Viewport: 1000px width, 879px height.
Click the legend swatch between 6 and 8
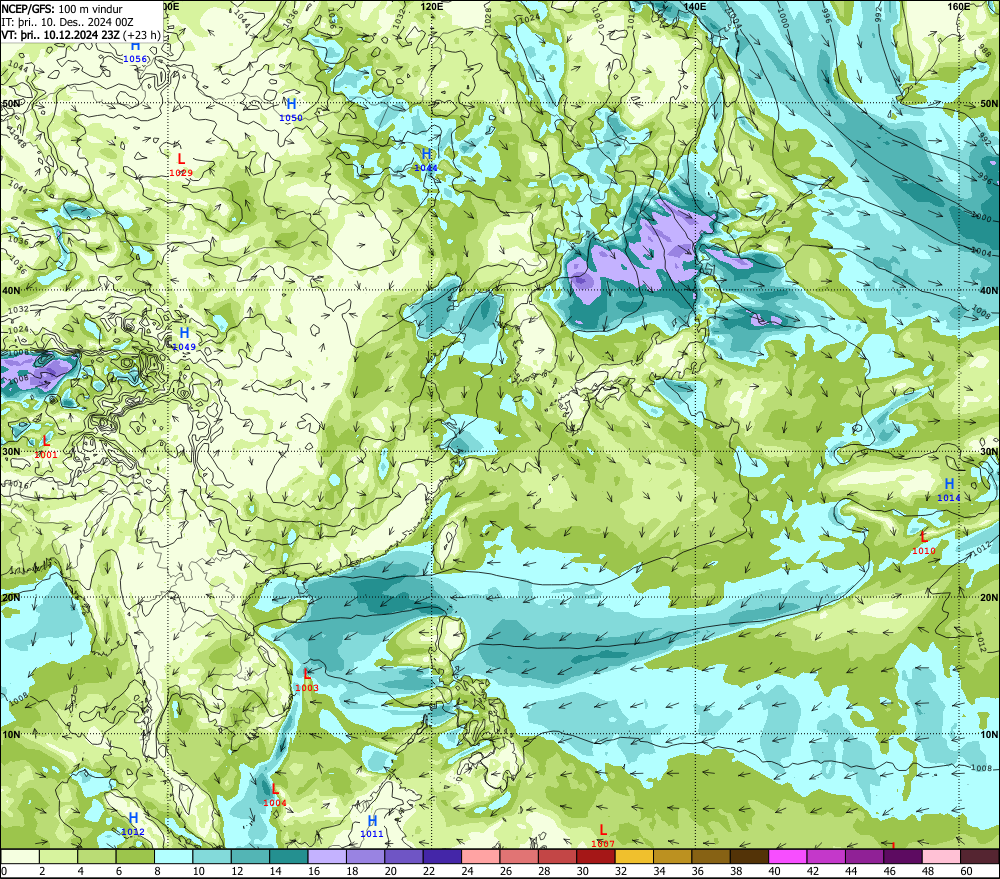pos(135,856)
